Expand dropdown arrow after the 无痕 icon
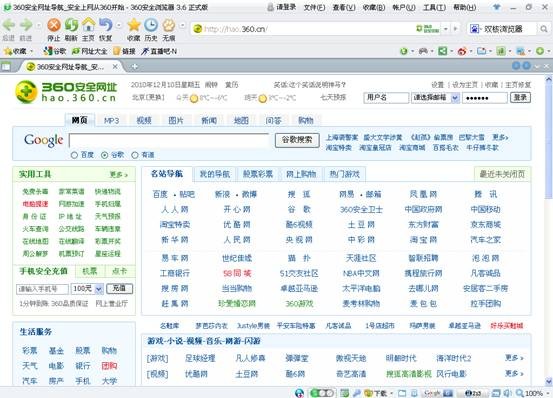Viewport: 553px width, 398px height. 182,25
